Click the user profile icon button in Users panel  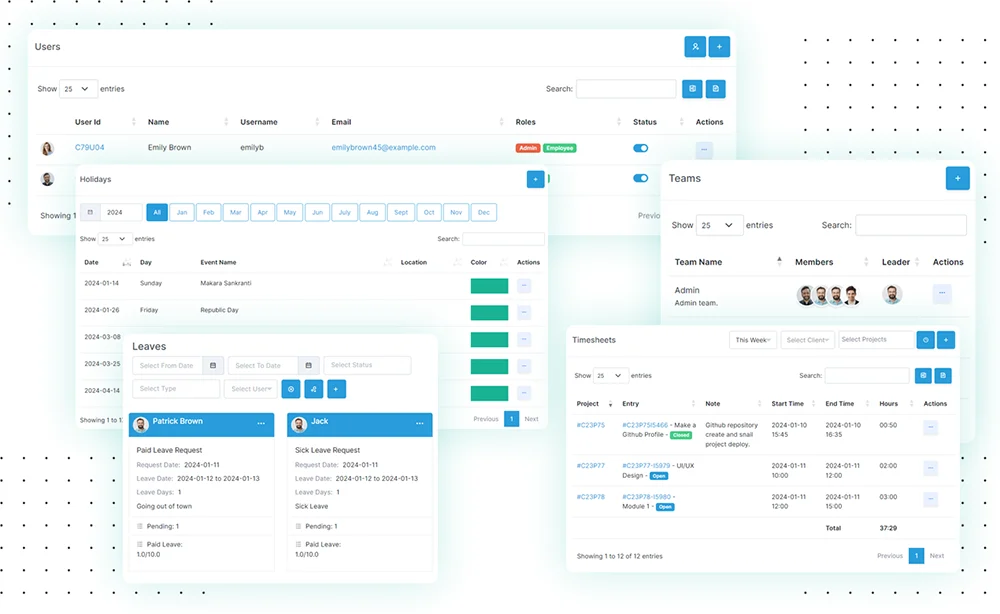click(695, 46)
